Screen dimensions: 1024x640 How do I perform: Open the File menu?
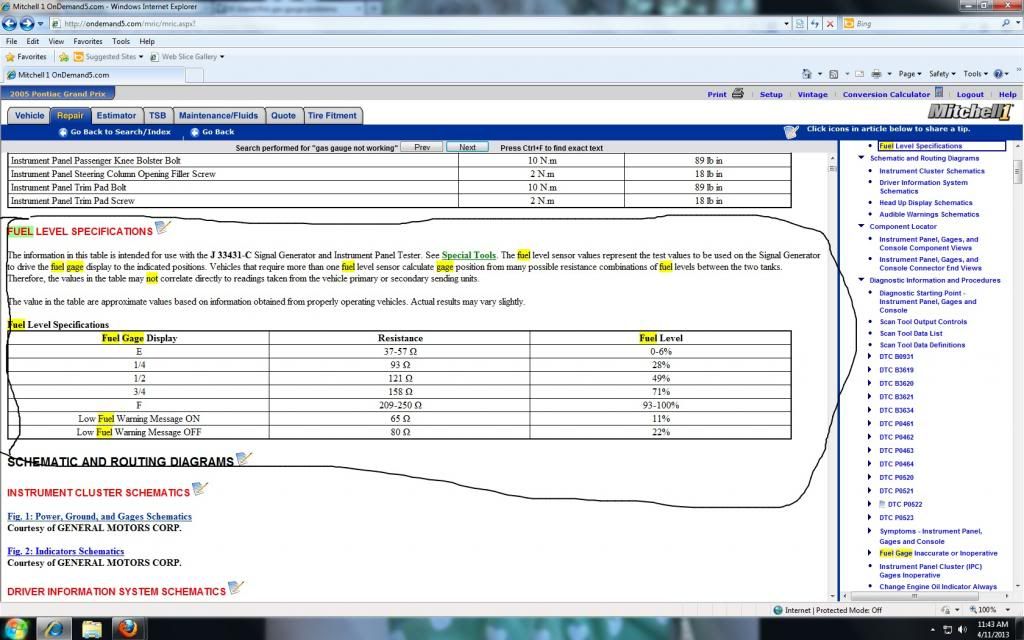tap(12, 41)
